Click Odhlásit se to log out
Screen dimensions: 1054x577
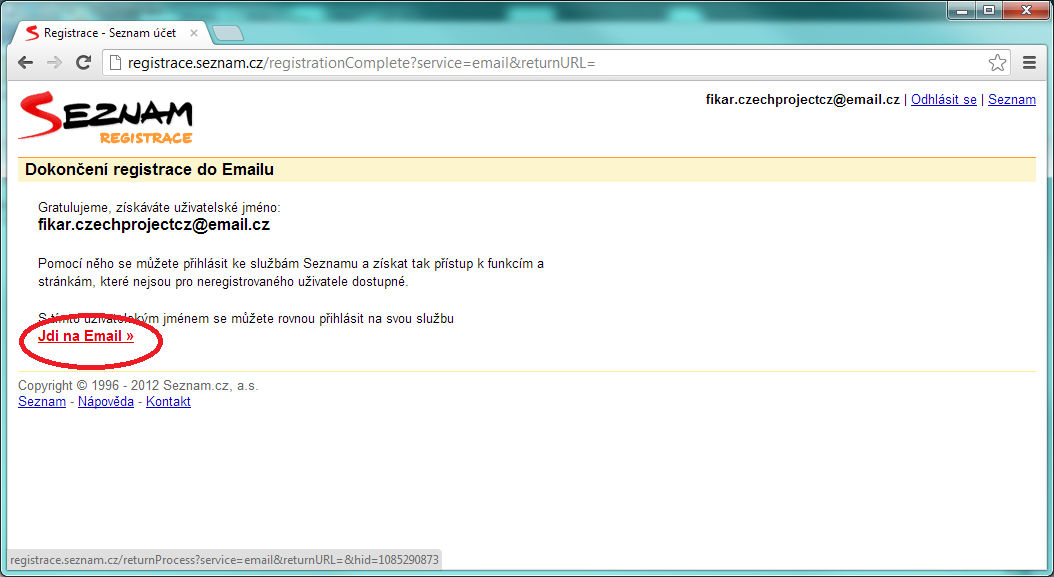pos(944,100)
